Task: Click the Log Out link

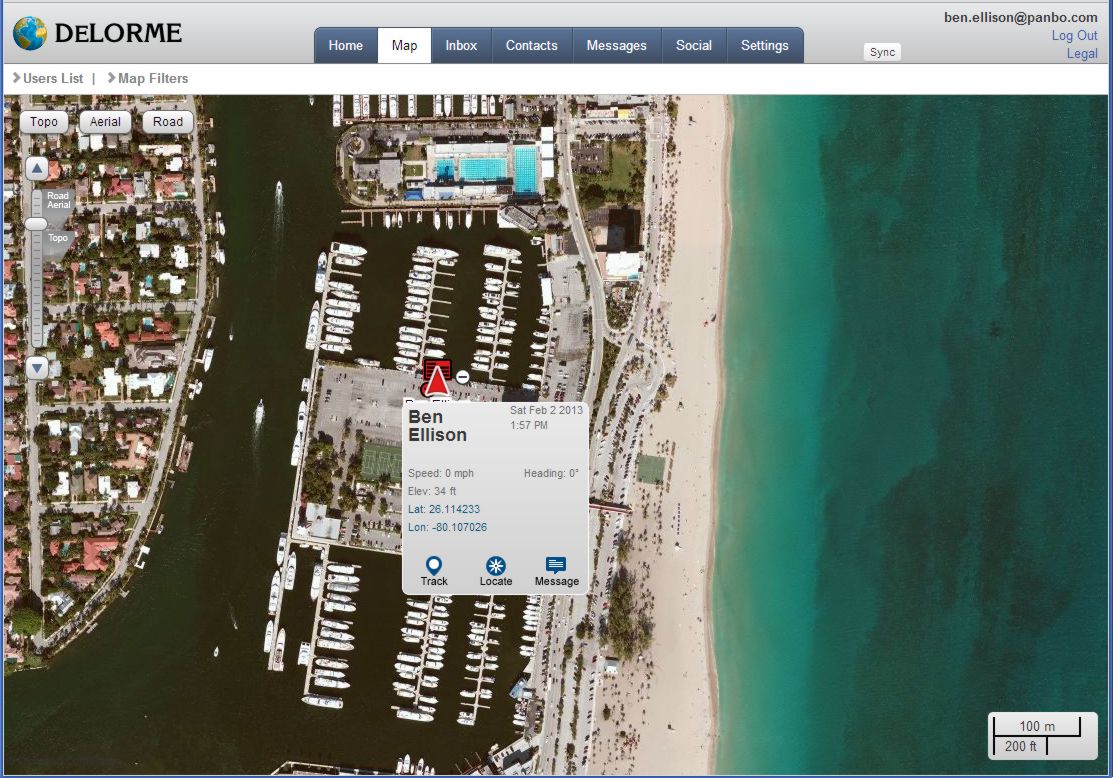Action: 1075,35
